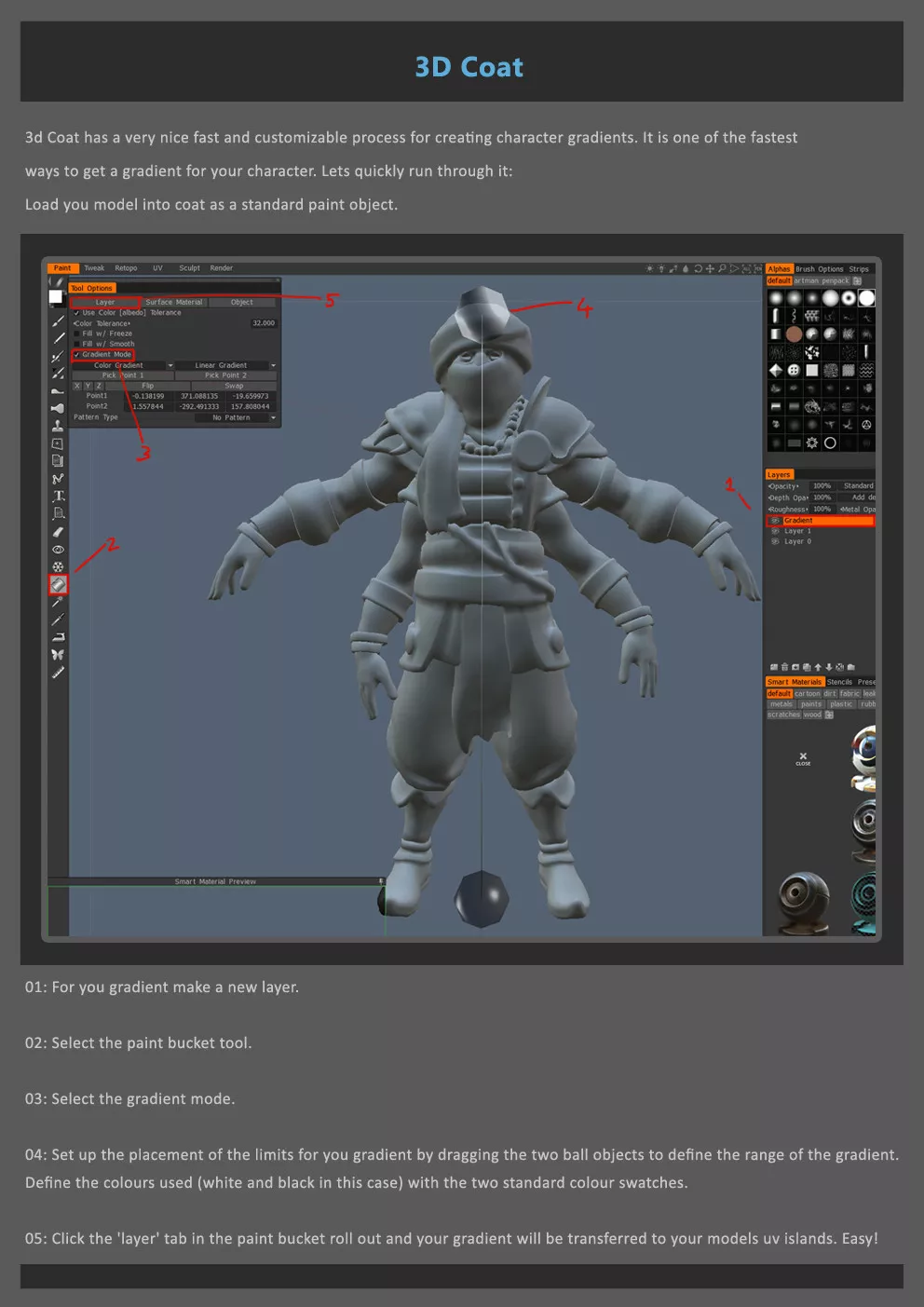The image size is (924, 1307).
Task: Pick the butterfly symmetry tool icon
Action: pos(58,655)
